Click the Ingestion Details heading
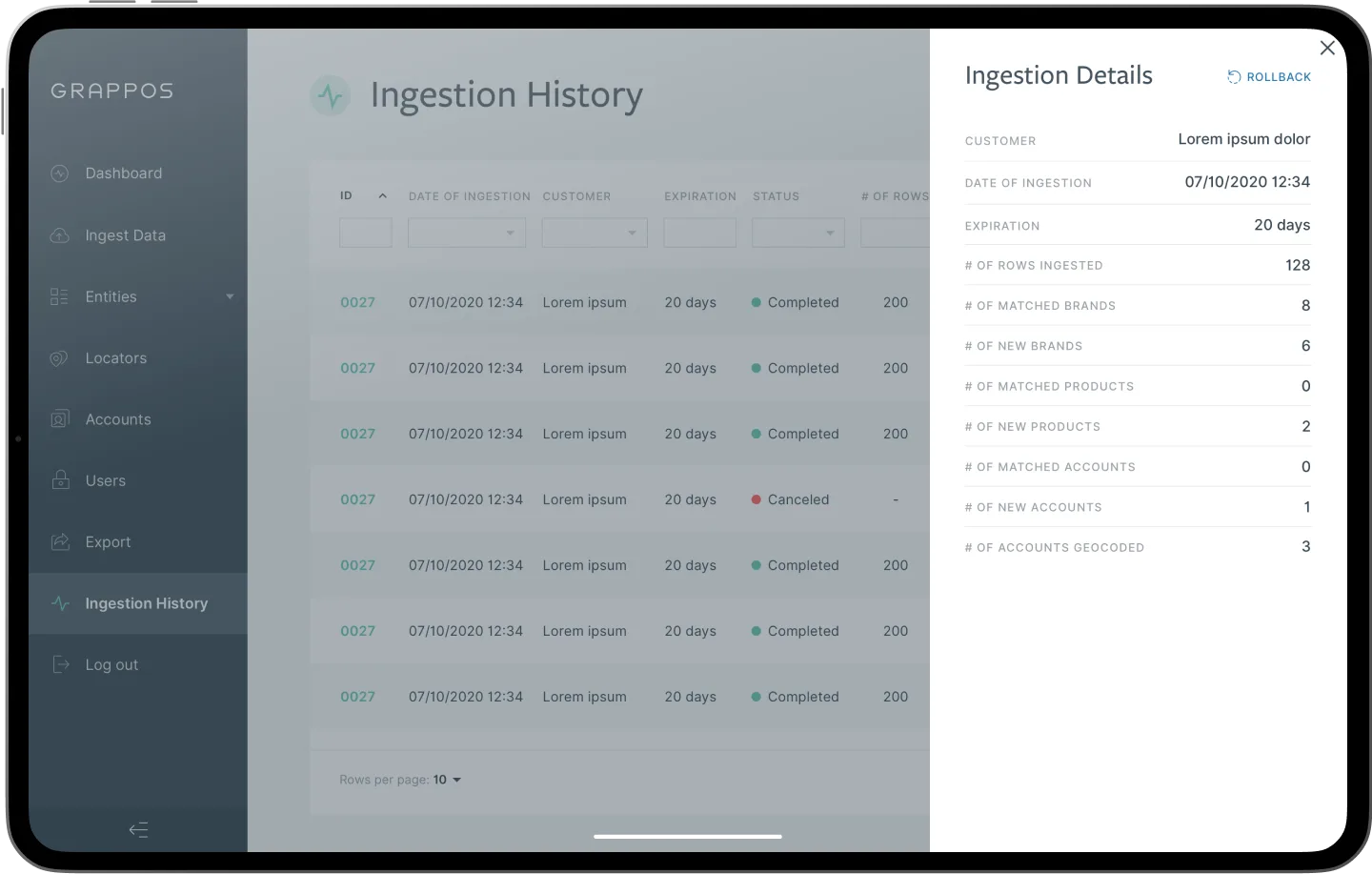This screenshot has height=874, width=1372. pos(1059,75)
